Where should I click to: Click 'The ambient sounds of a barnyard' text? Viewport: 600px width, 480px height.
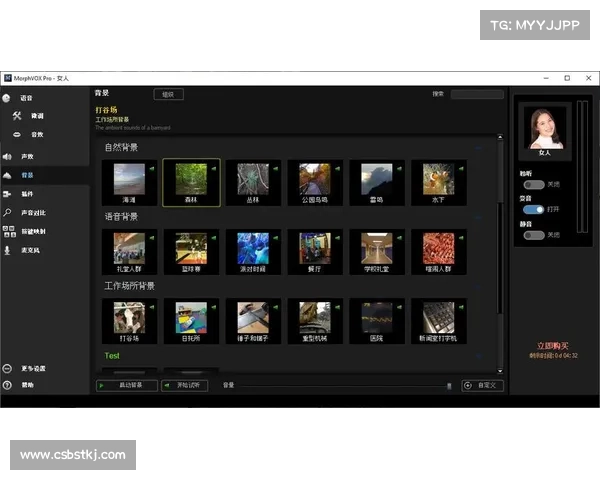[133, 127]
